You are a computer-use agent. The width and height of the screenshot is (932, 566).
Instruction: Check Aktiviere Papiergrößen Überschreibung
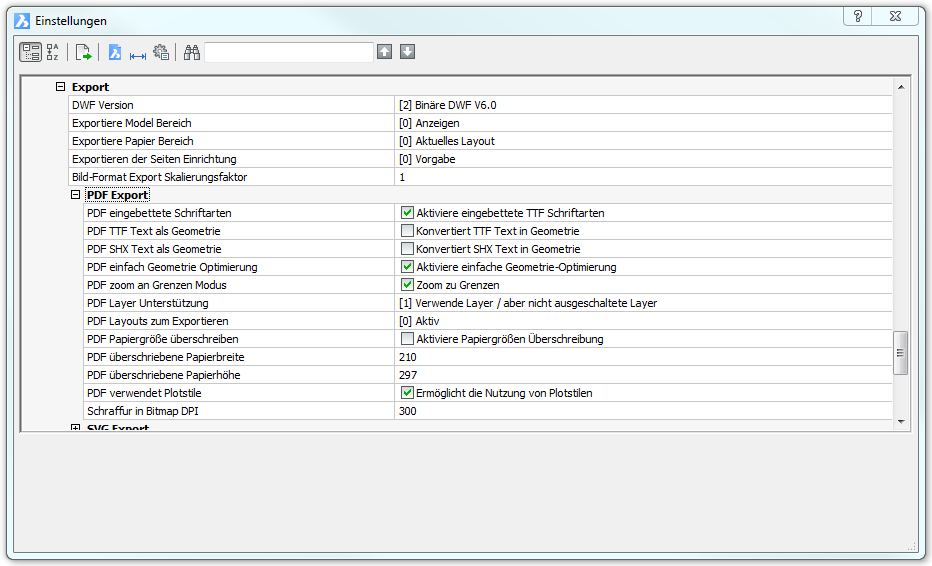[407, 339]
